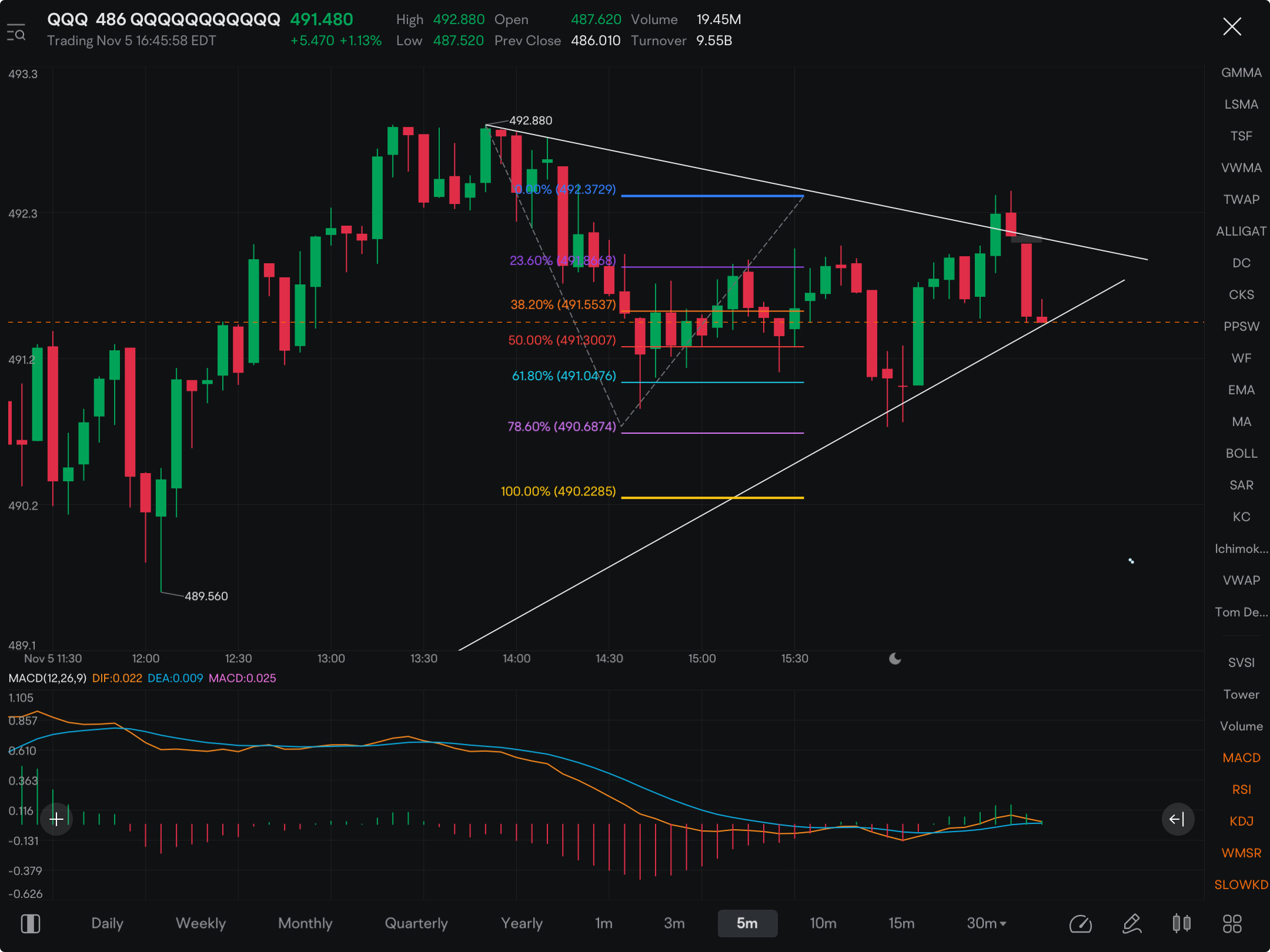Switch to Quarterly timeframe
The height and width of the screenshot is (952, 1270).
point(416,923)
